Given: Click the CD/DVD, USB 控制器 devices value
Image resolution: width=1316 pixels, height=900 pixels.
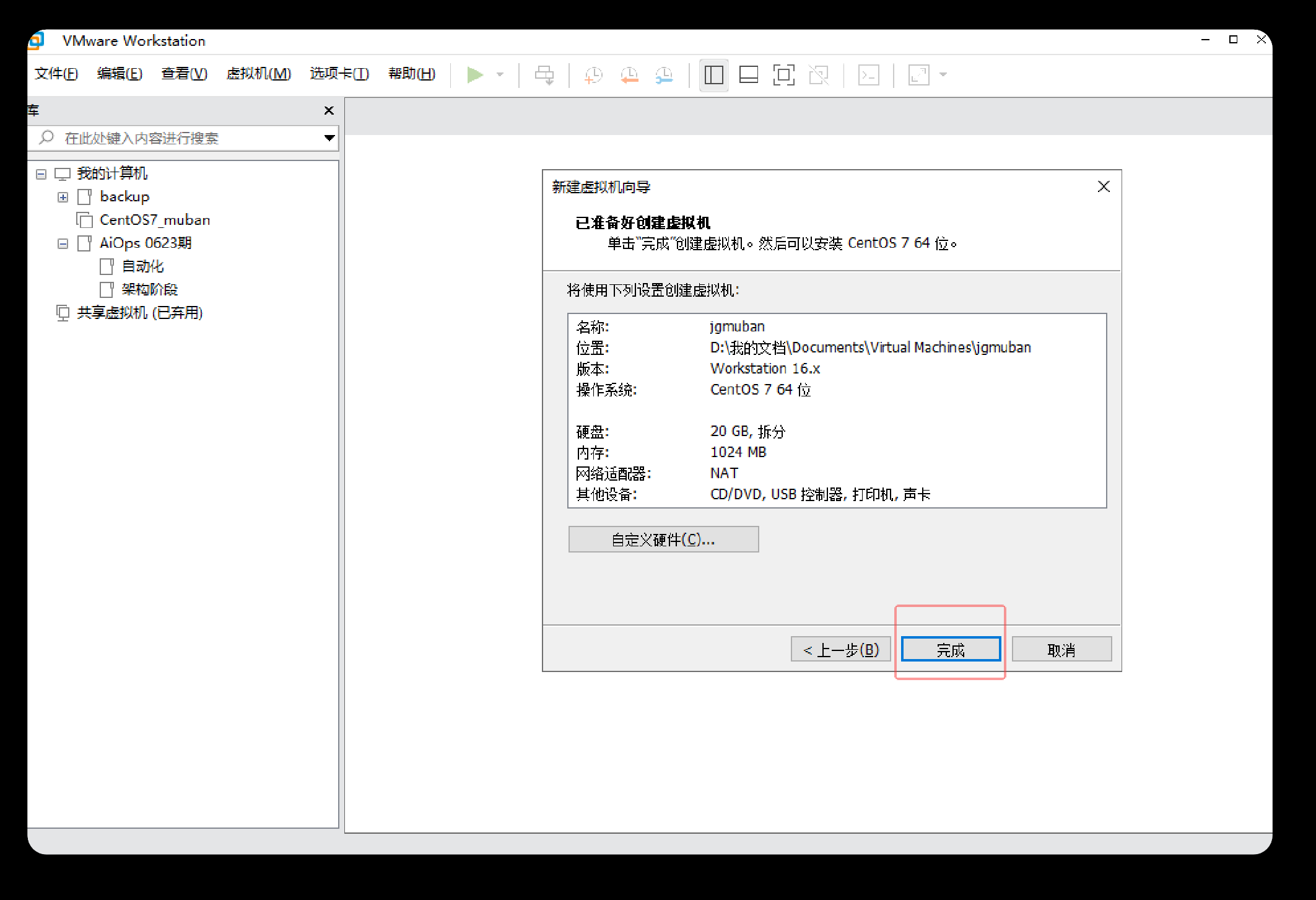Looking at the screenshot, I should pyautogui.click(x=820, y=494).
